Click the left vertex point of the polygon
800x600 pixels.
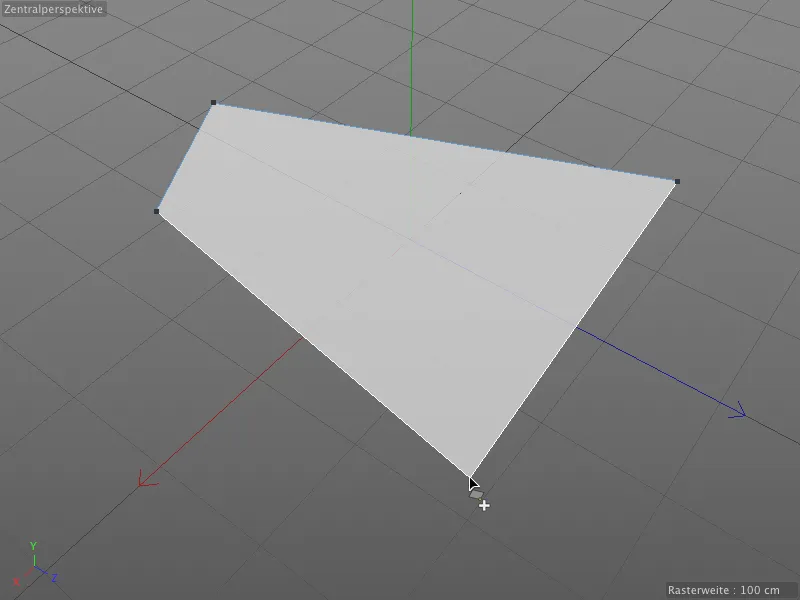pyautogui.click(x=155, y=211)
